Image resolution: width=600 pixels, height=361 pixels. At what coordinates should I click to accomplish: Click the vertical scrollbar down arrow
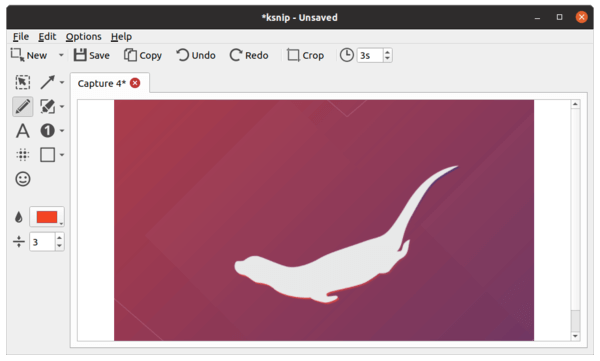pyautogui.click(x=575, y=336)
